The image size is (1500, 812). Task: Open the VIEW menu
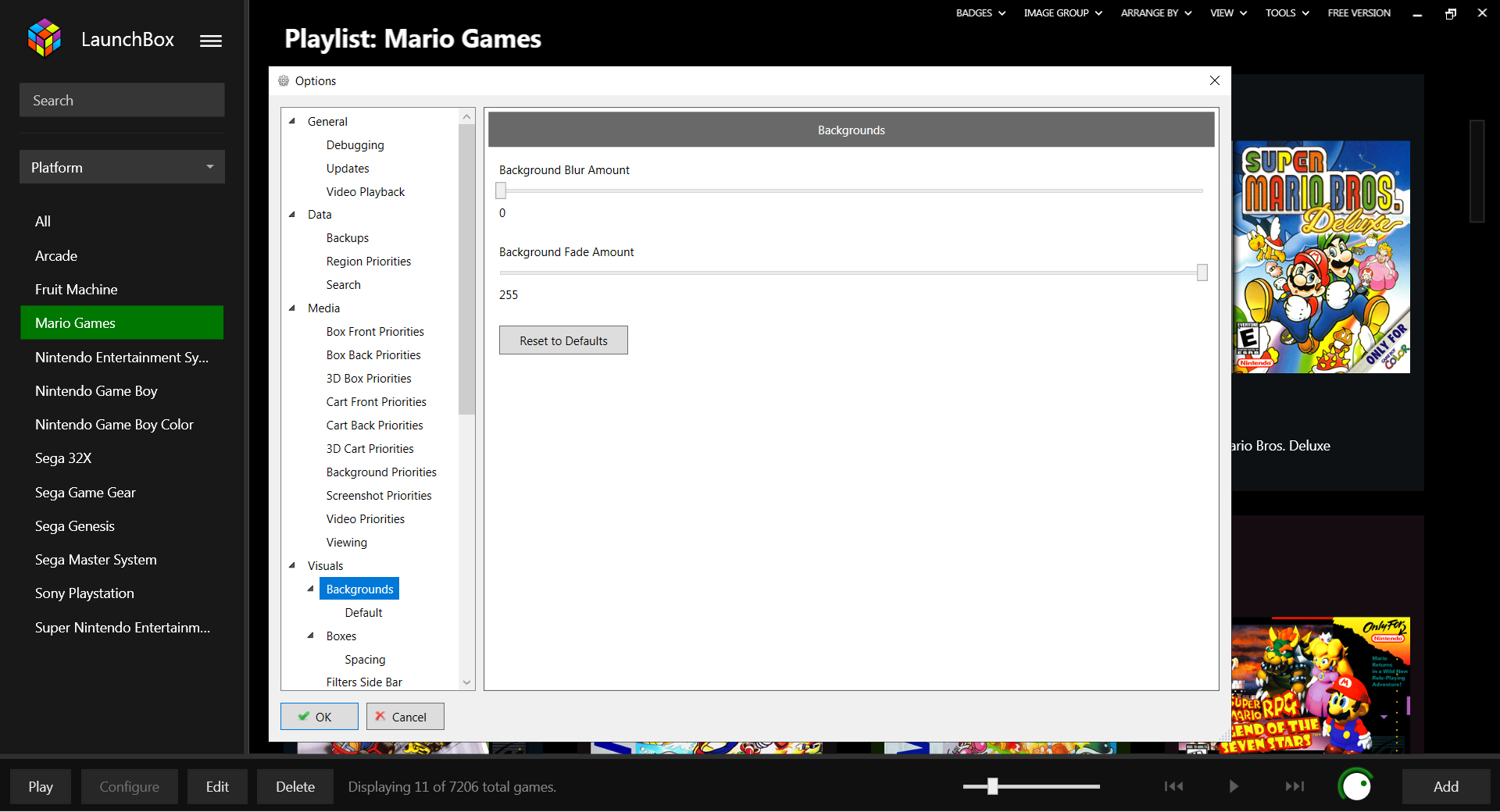(1228, 12)
